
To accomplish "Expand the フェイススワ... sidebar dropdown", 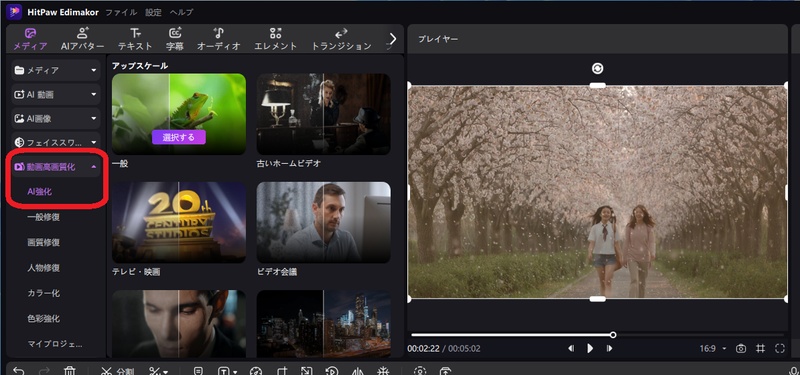I will click(x=56, y=142).
